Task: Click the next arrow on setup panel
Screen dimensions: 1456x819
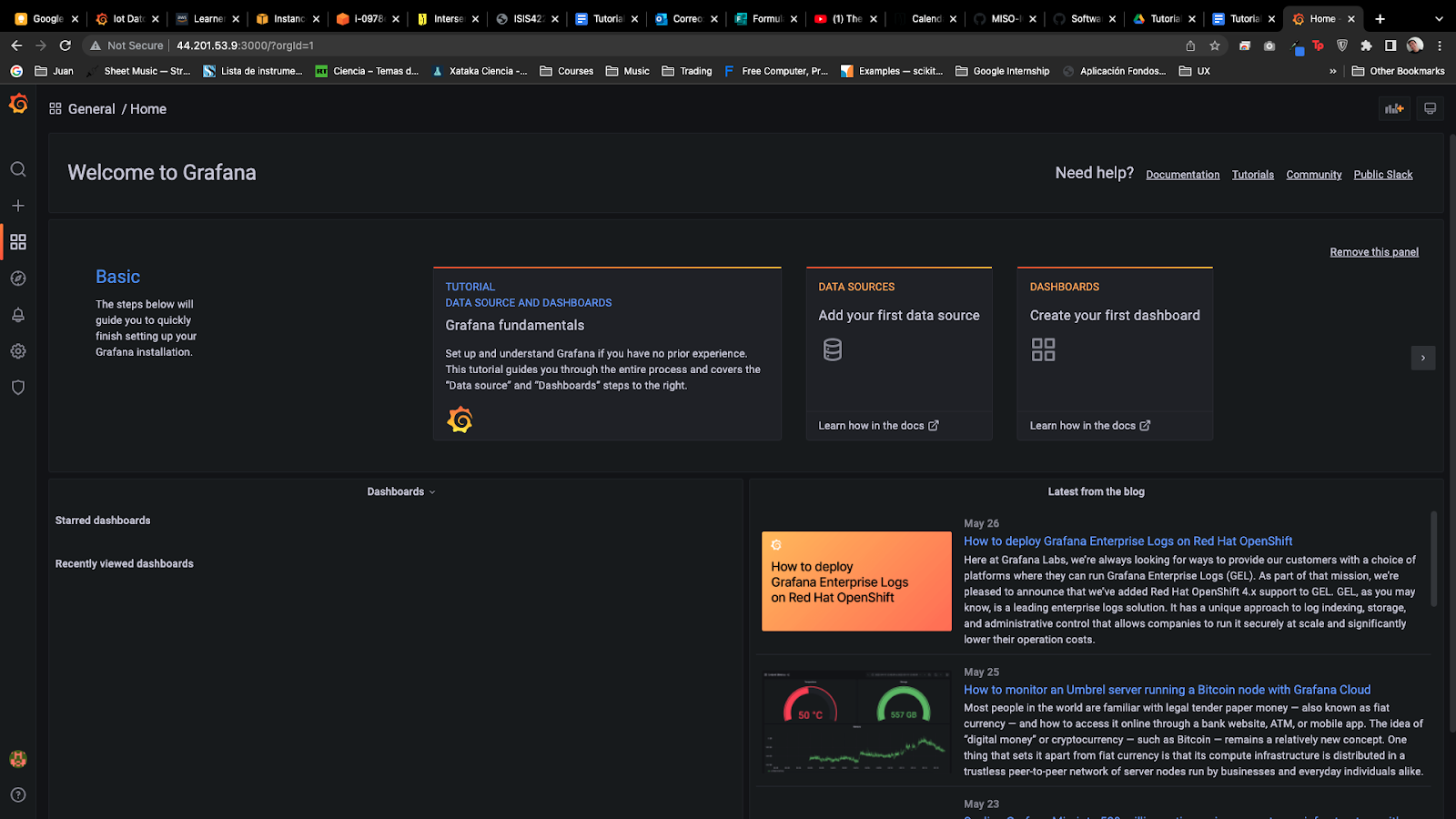Action: (1423, 358)
